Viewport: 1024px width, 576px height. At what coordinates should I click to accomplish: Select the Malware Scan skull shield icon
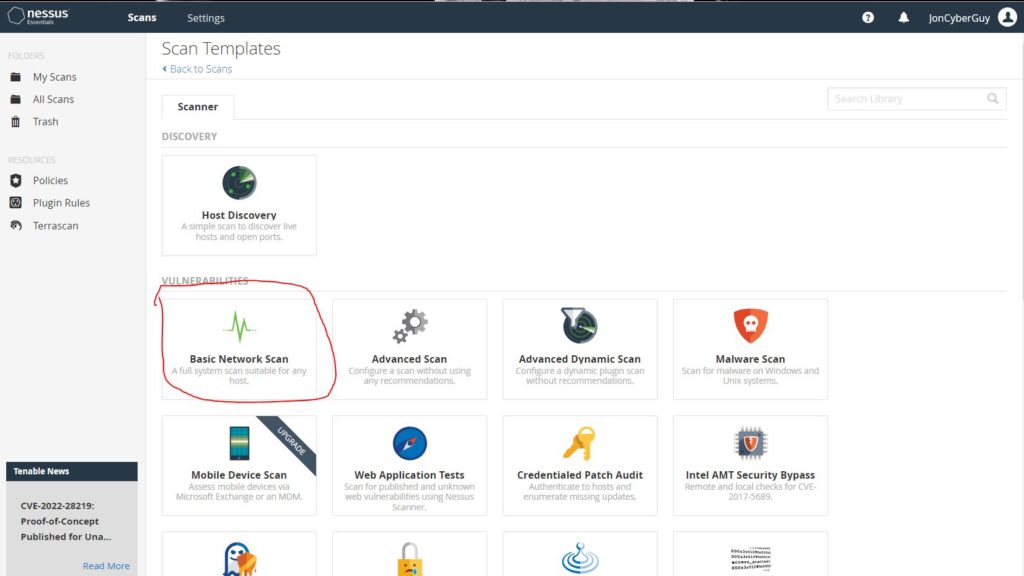pos(750,326)
